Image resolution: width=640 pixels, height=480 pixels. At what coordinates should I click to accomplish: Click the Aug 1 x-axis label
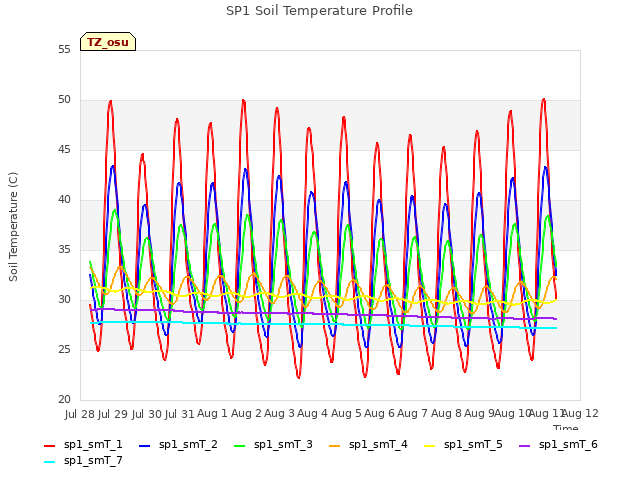[x=213, y=413]
